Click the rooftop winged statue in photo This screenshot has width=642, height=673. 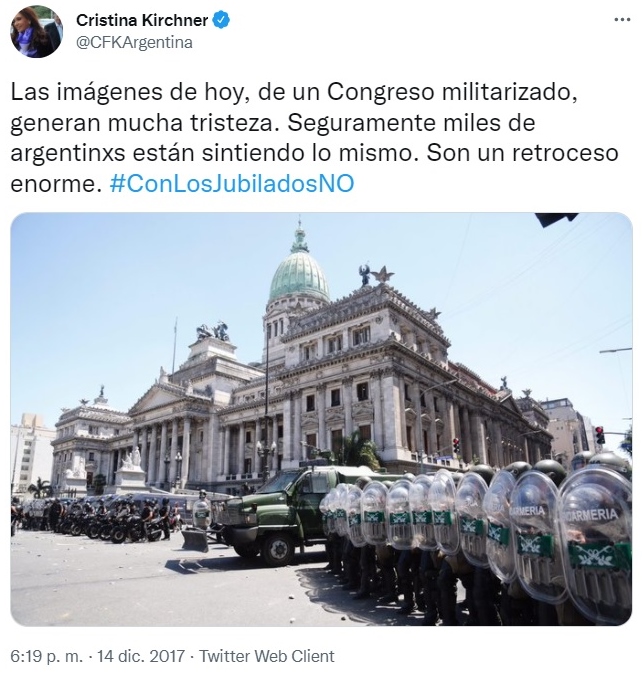click(x=365, y=275)
